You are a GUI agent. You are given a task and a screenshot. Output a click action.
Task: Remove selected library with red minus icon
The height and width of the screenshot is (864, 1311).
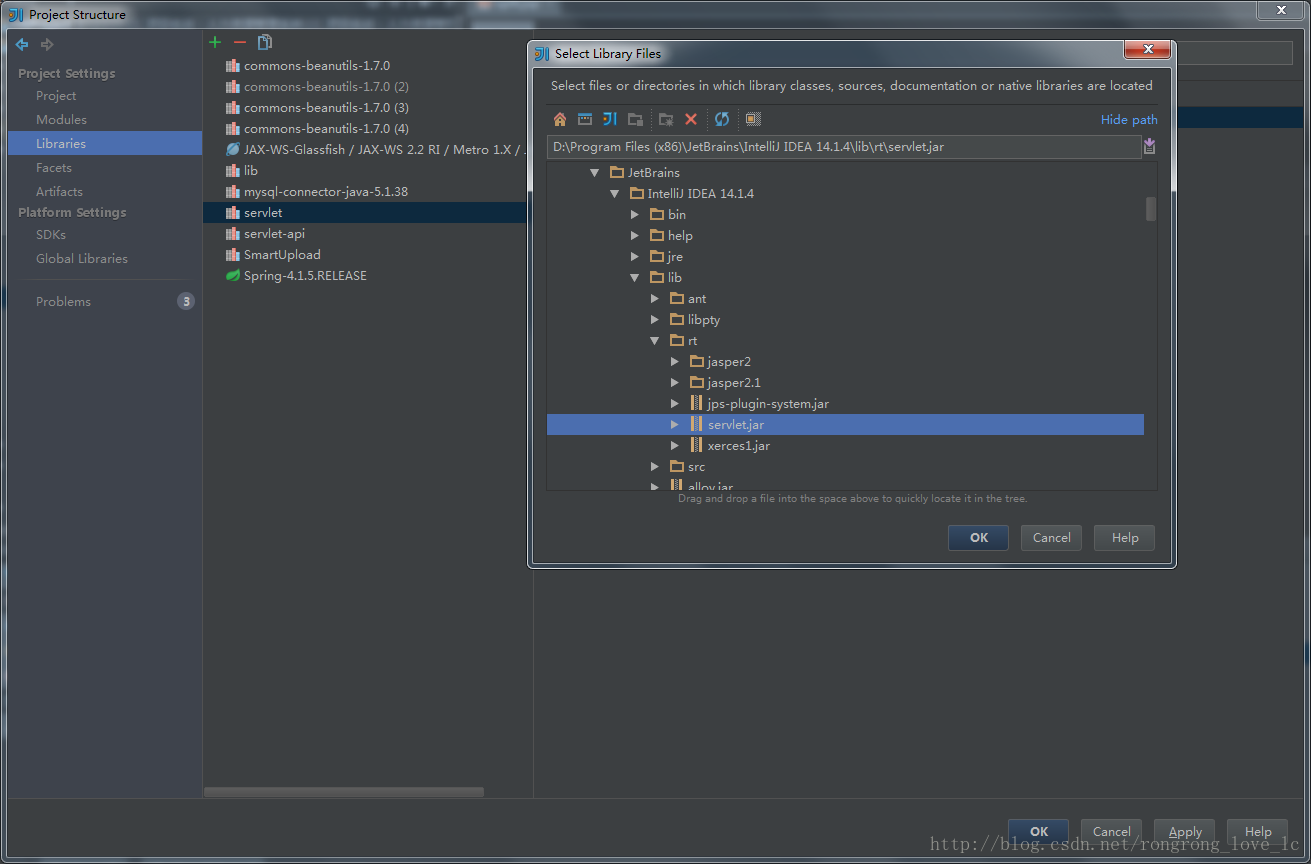click(239, 42)
